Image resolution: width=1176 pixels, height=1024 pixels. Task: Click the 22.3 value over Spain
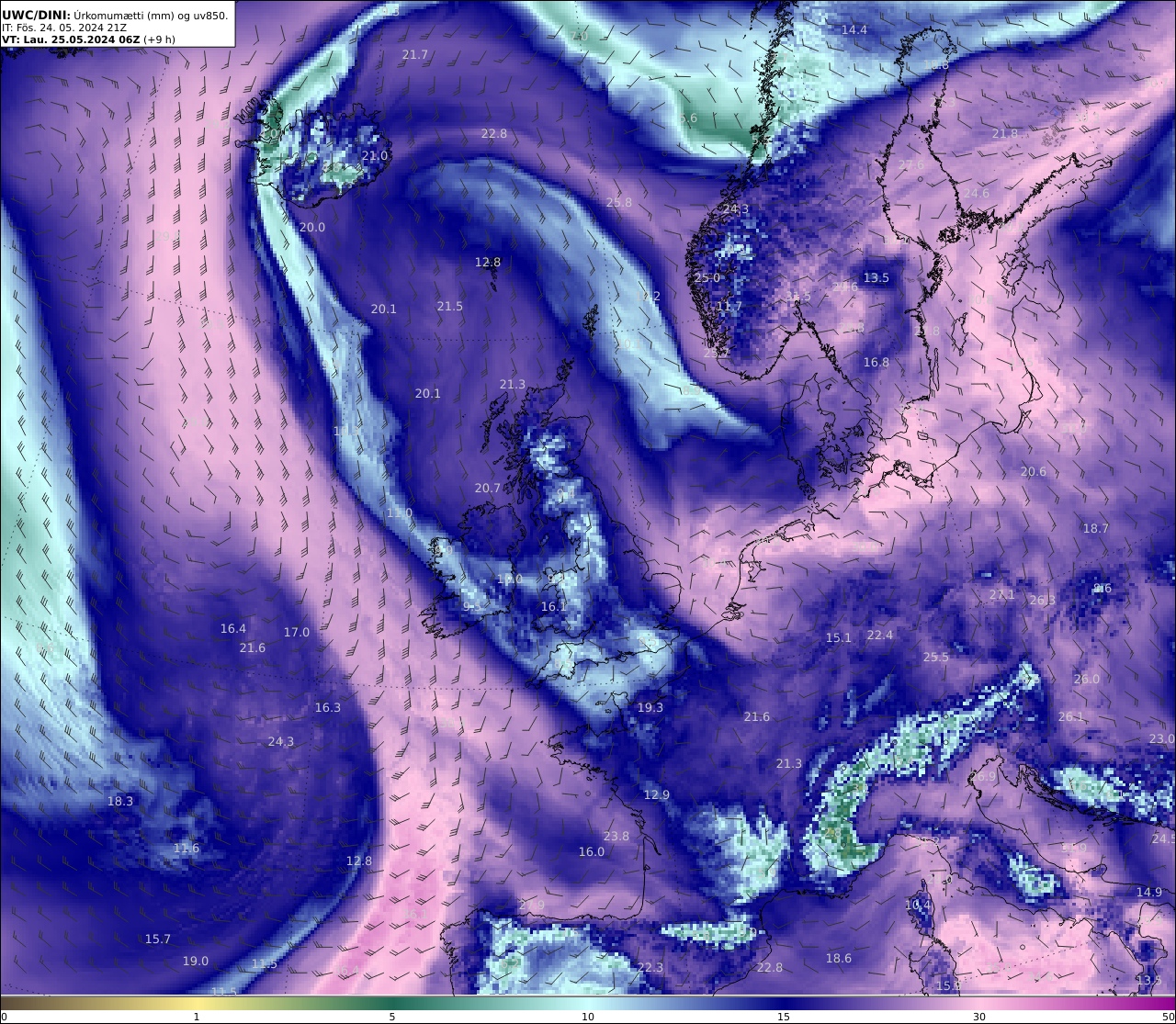point(650,967)
